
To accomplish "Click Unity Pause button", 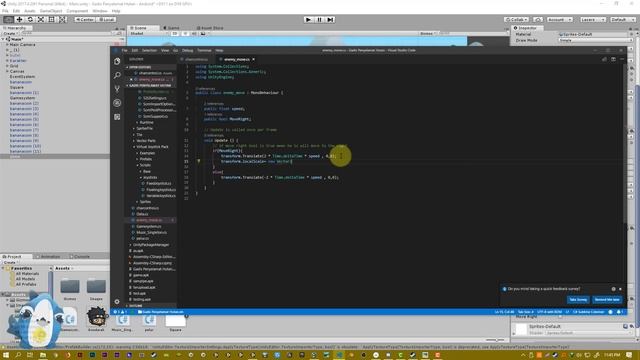I will click(x=319, y=19).
